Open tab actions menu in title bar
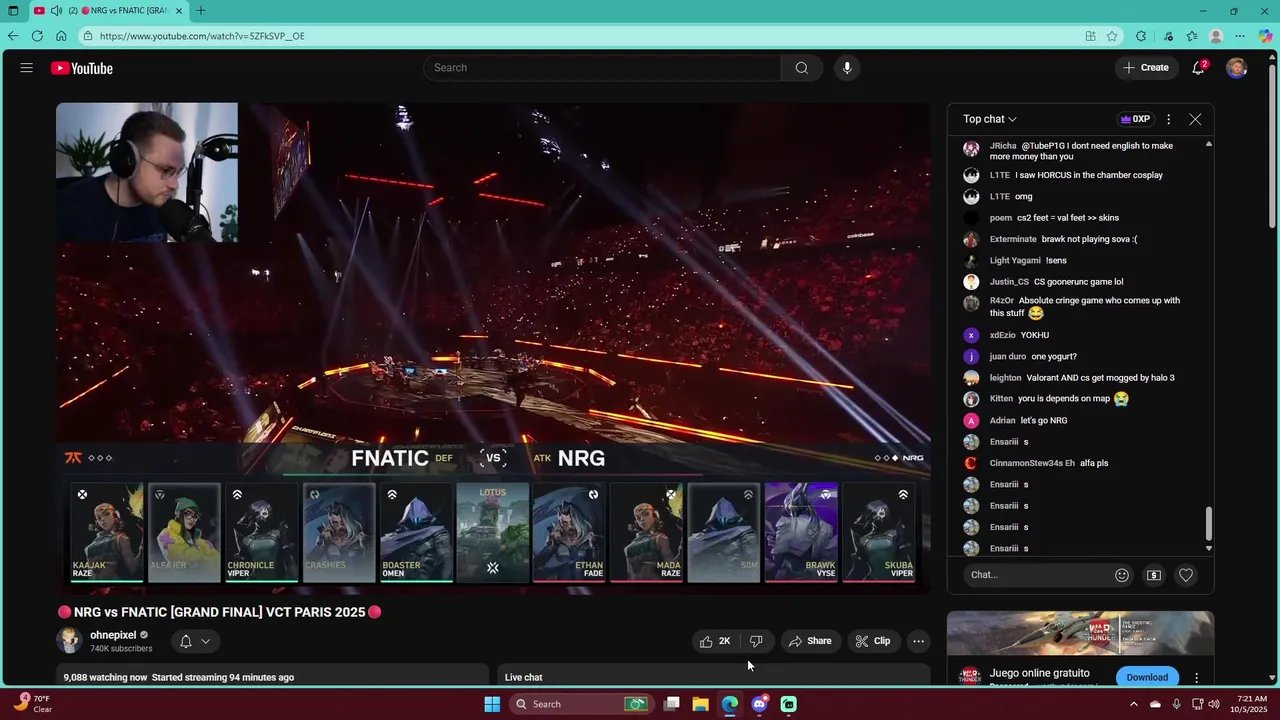Image resolution: width=1280 pixels, height=720 pixels. [x=13, y=11]
